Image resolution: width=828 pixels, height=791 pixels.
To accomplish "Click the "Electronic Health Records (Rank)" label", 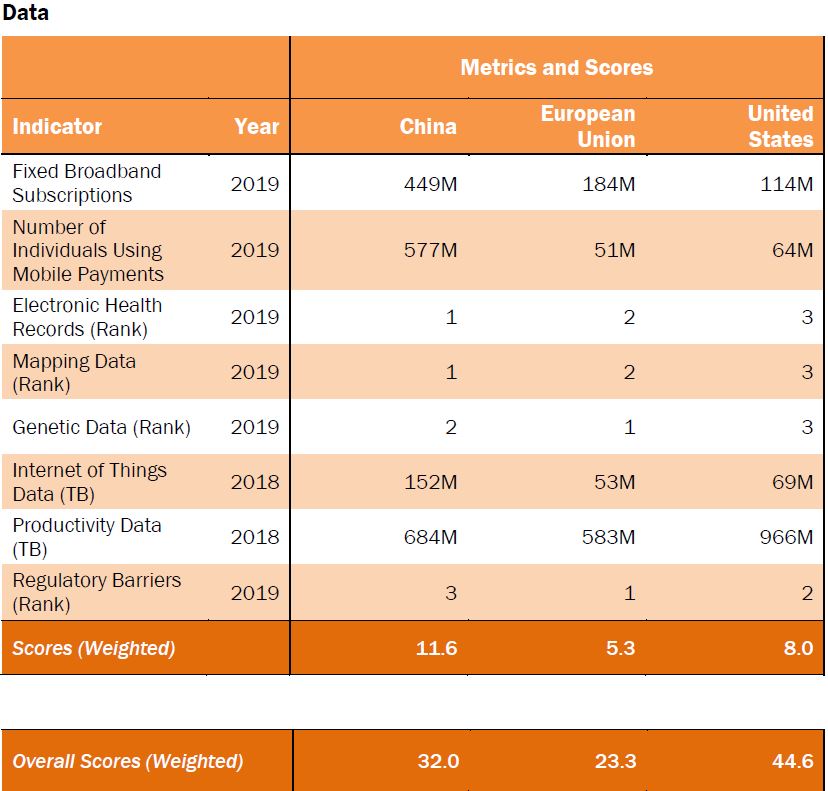I will pos(87,317).
